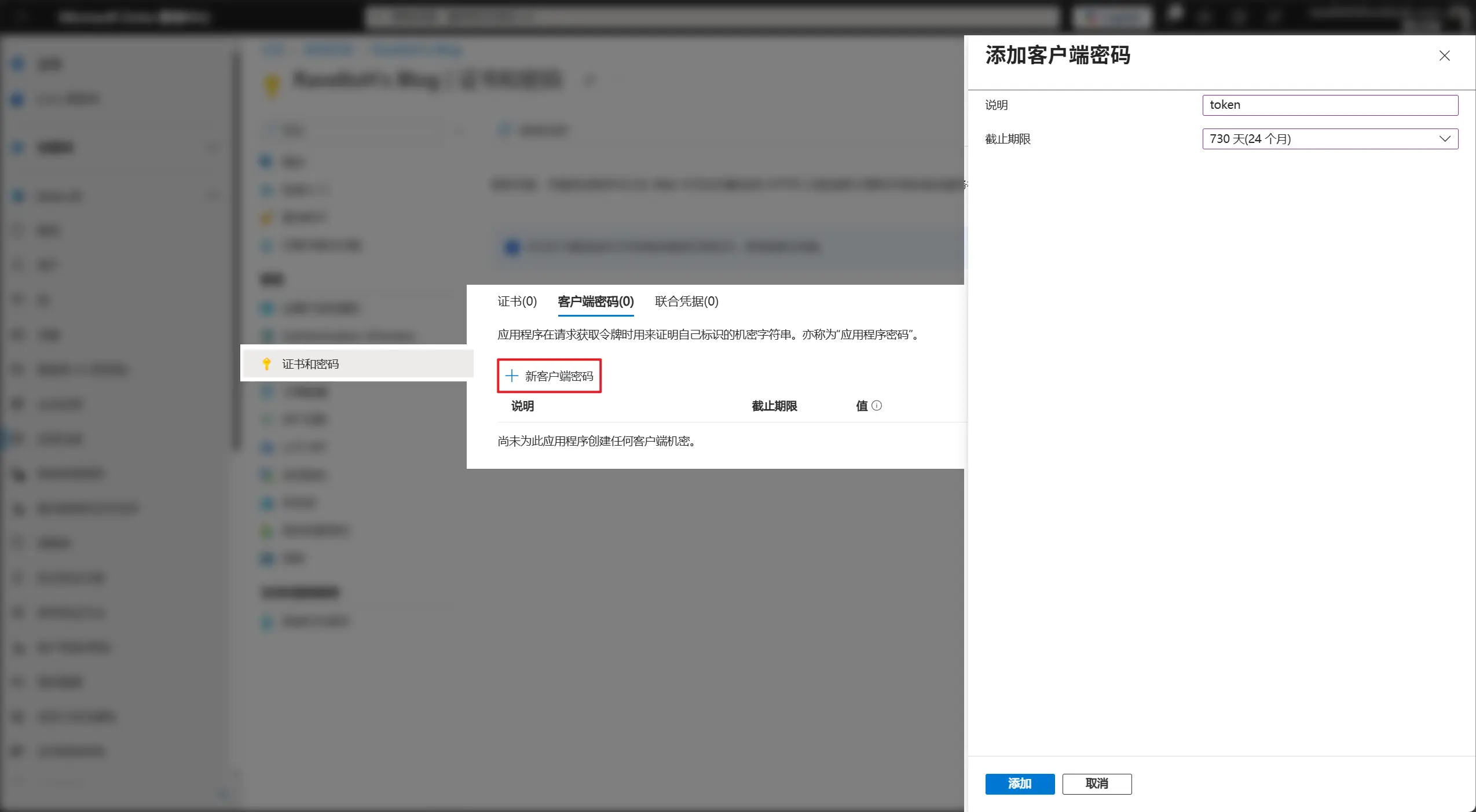
Task: Click the plus icon on 新客户端密码
Action: click(510, 376)
